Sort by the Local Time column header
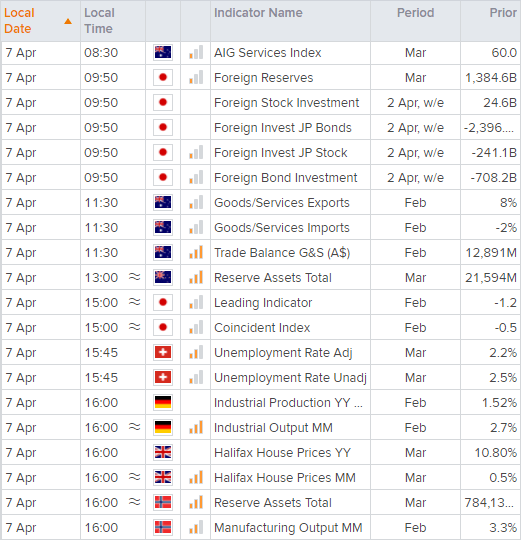Image resolution: width=521 pixels, height=540 pixels. pos(100,21)
